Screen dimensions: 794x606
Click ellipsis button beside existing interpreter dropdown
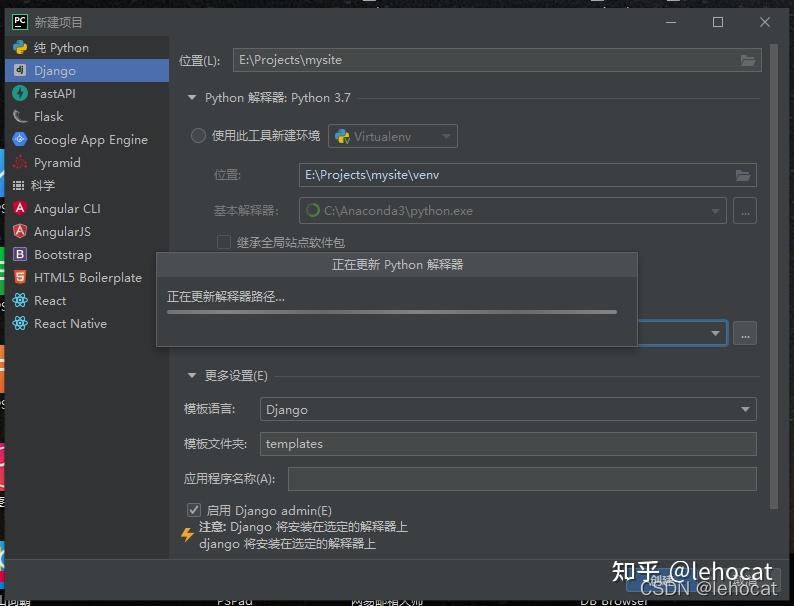click(x=745, y=334)
